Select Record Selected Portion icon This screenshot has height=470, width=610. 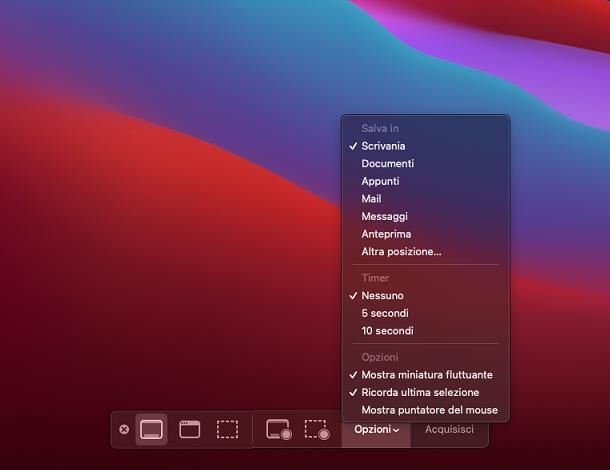click(x=317, y=430)
